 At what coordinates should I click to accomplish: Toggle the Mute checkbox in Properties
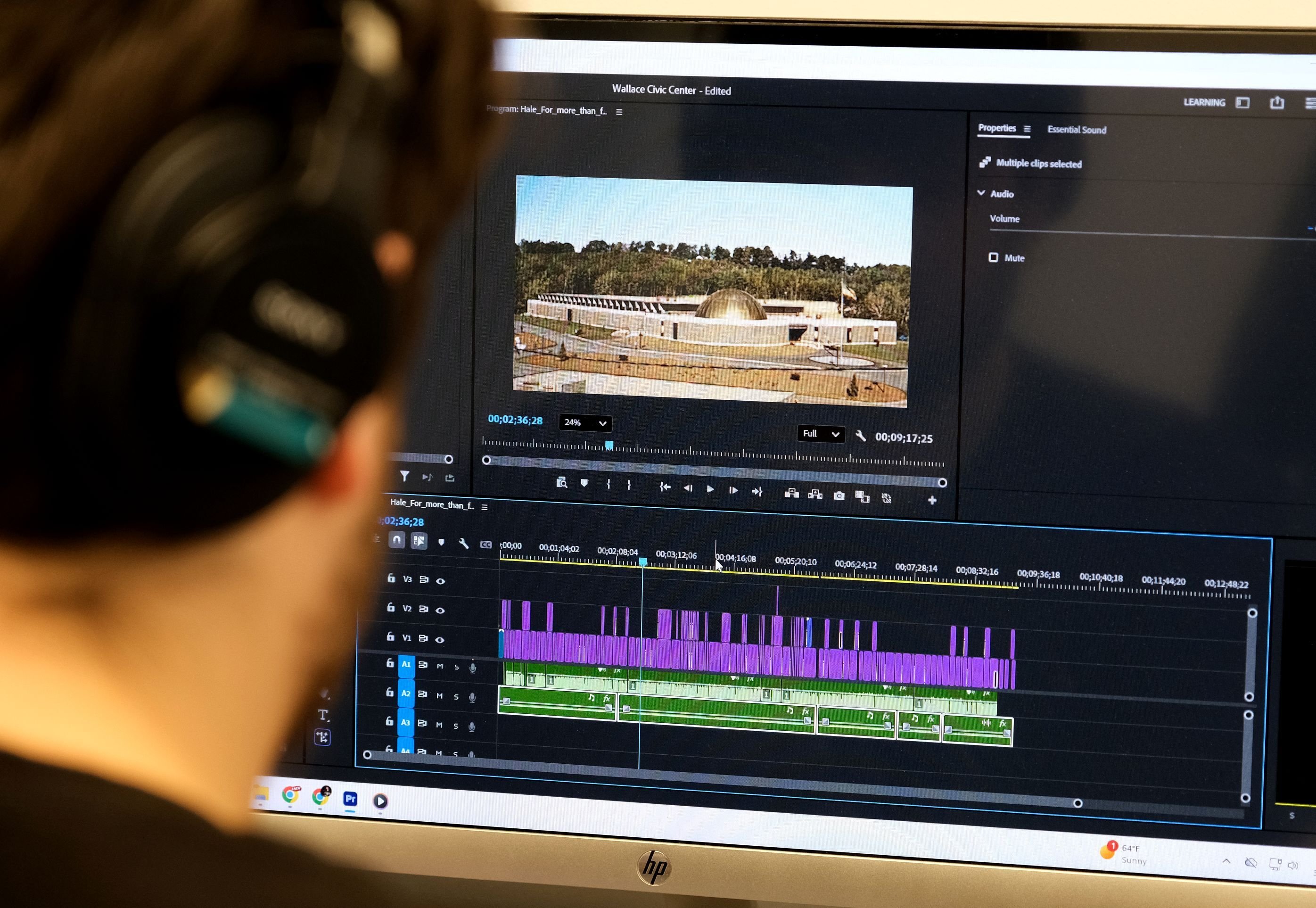click(994, 257)
